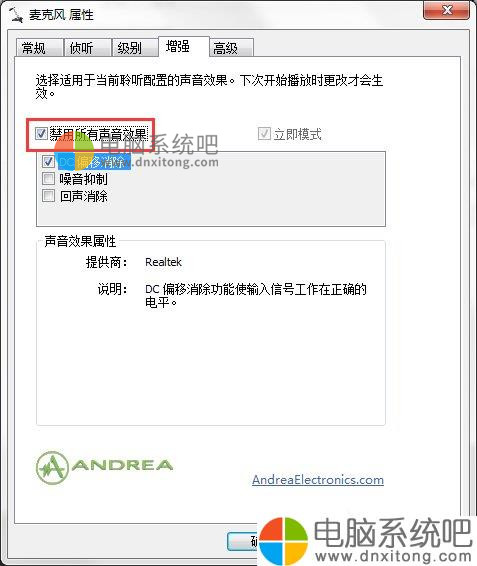Viewport: 477px width, 566px height.
Task: Toggle the 禁用所有声音效果 checkbox
Action: click(41, 134)
